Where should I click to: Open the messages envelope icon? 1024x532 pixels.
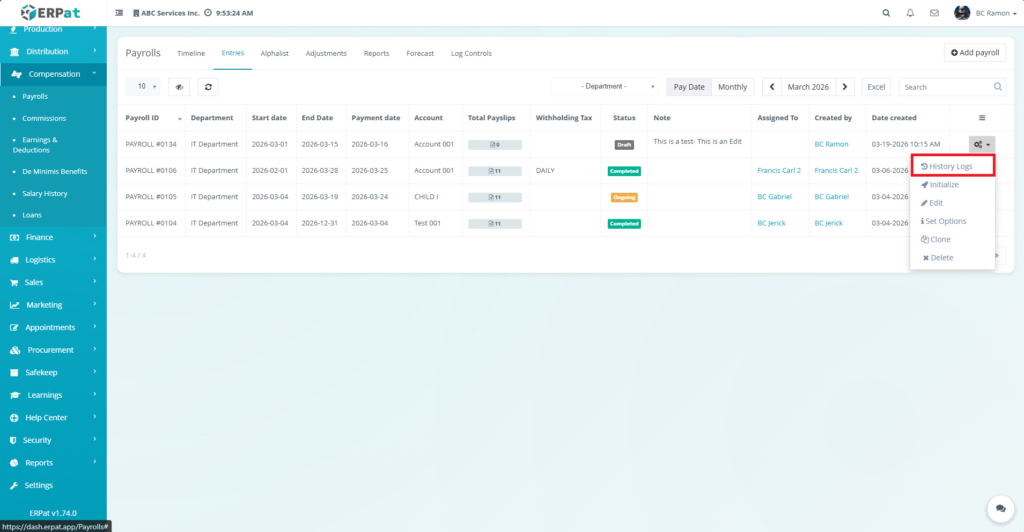tap(934, 13)
